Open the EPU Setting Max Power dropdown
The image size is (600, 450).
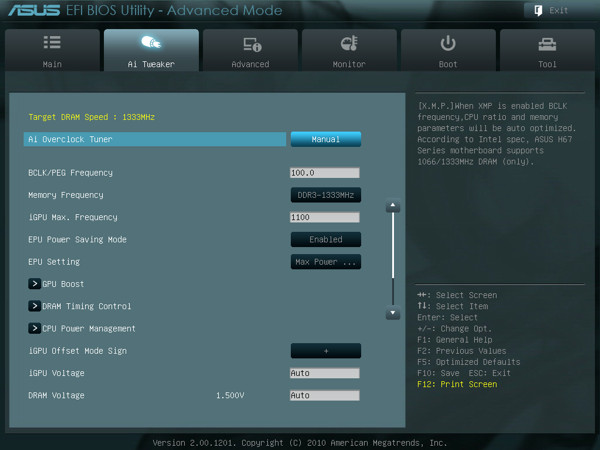326,262
